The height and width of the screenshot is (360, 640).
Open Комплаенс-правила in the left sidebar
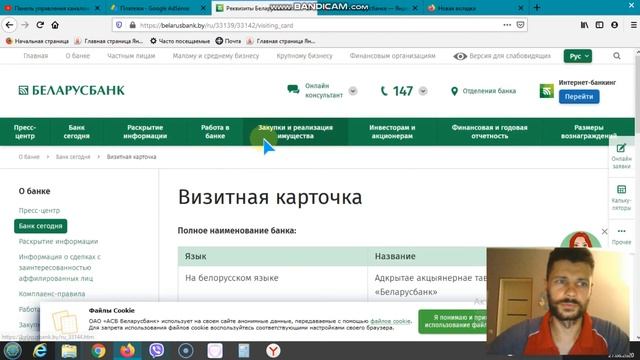click(52, 293)
